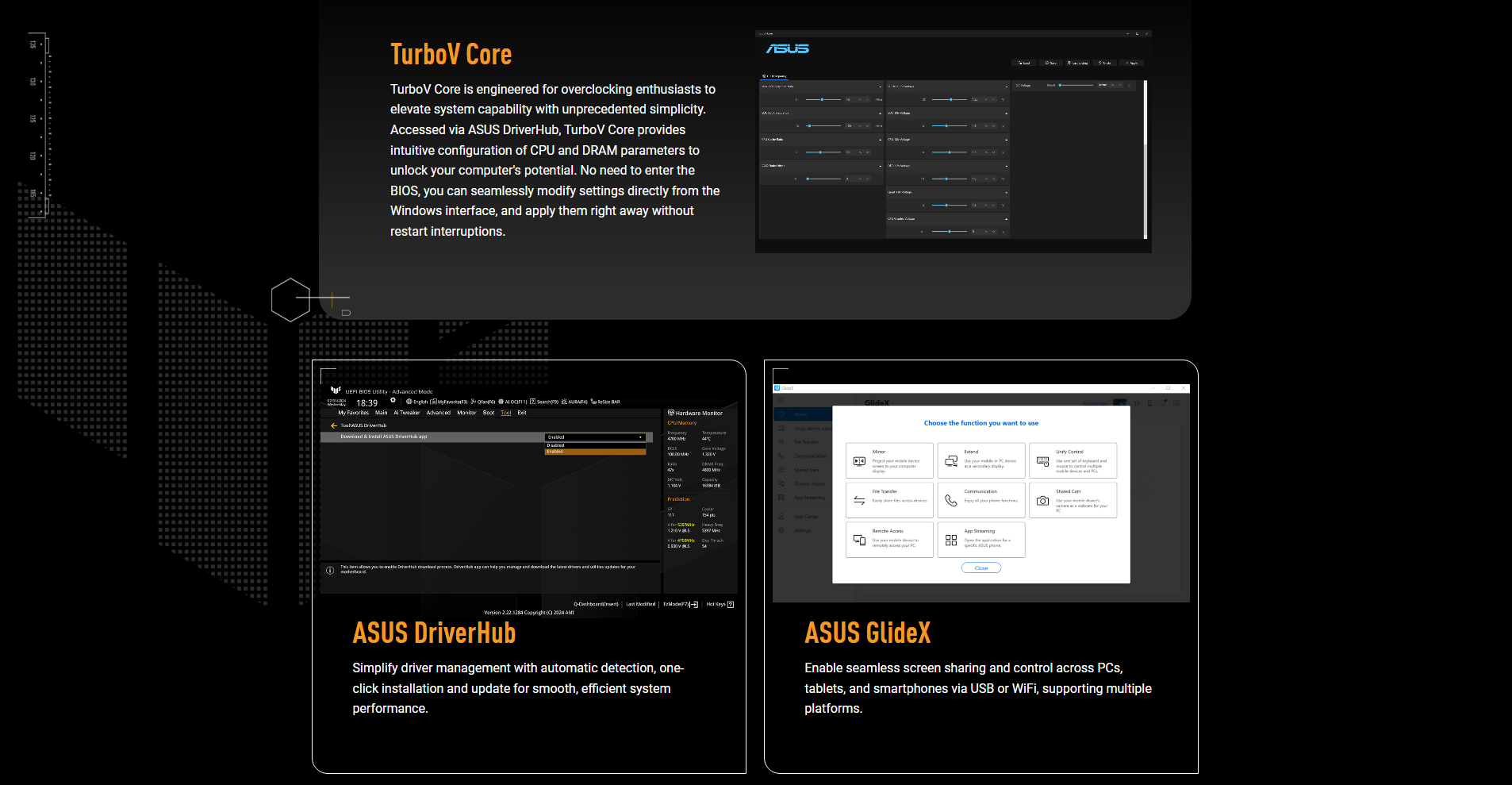The width and height of the screenshot is (1512, 785).
Task: Click the back arrow beside Tool\ASUS DriverHub
Action: (x=334, y=425)
